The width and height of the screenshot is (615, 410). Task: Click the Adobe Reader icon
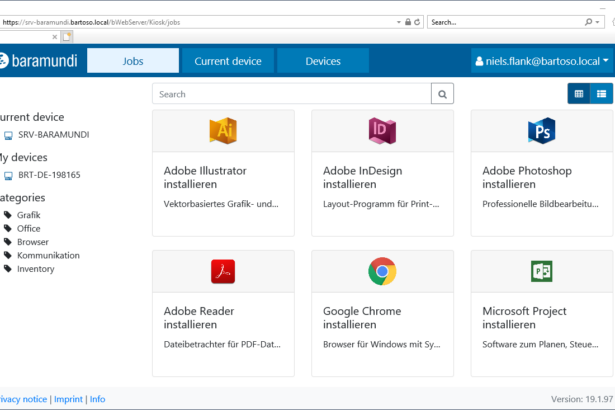click(223, 271)
